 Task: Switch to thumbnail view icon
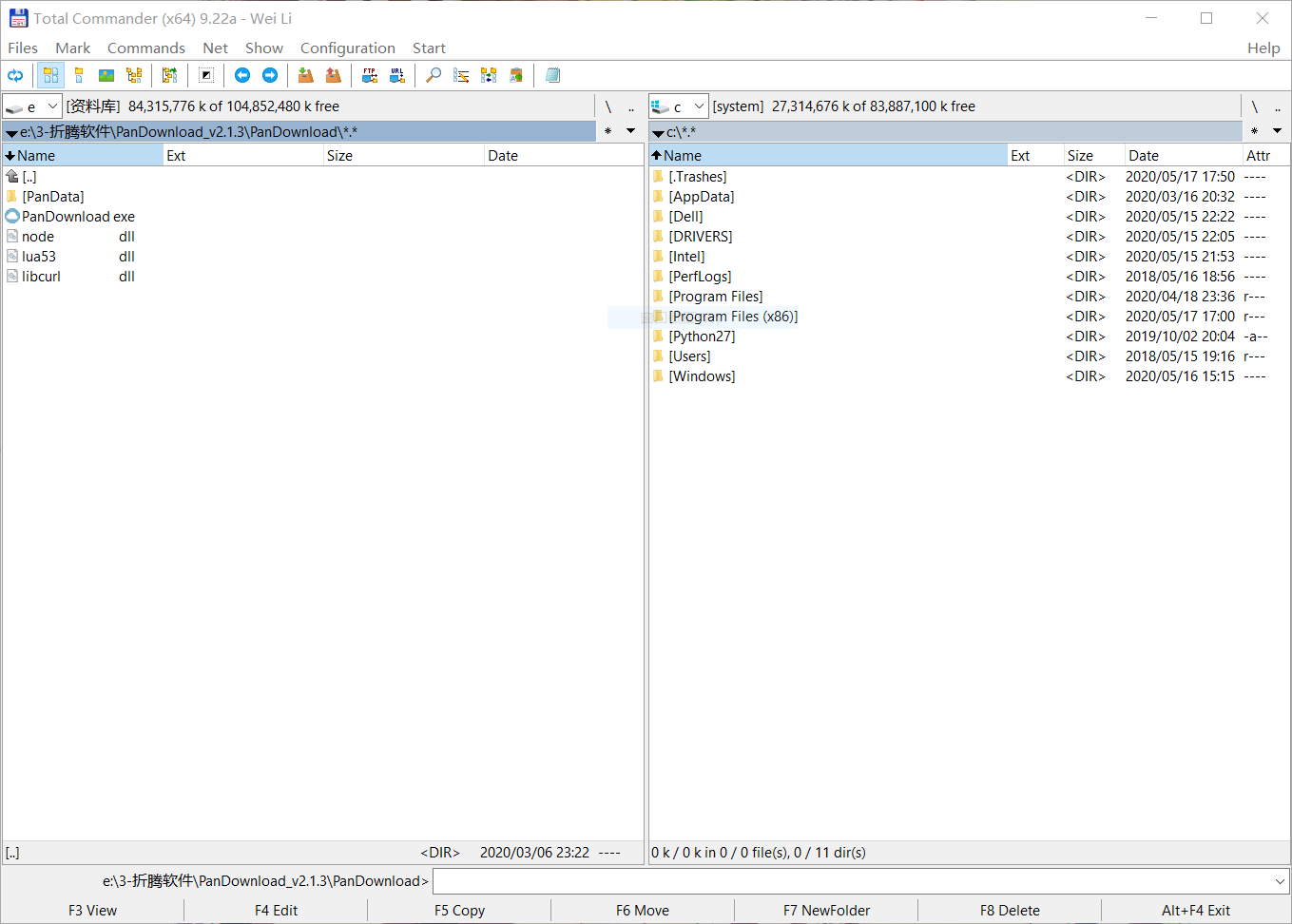tap(106, 75)
